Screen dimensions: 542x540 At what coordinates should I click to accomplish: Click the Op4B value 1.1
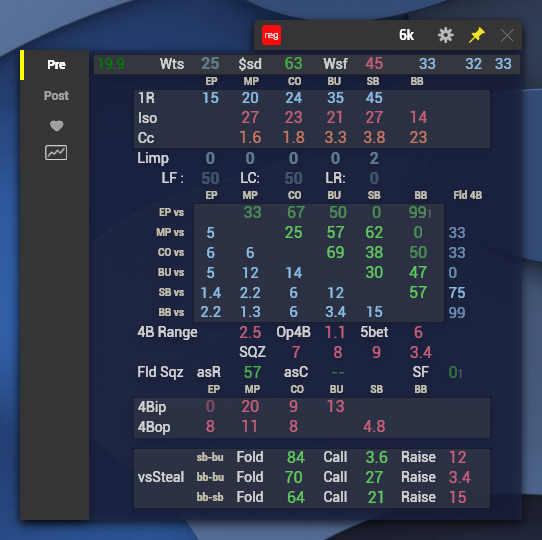(x=335, y=333)
